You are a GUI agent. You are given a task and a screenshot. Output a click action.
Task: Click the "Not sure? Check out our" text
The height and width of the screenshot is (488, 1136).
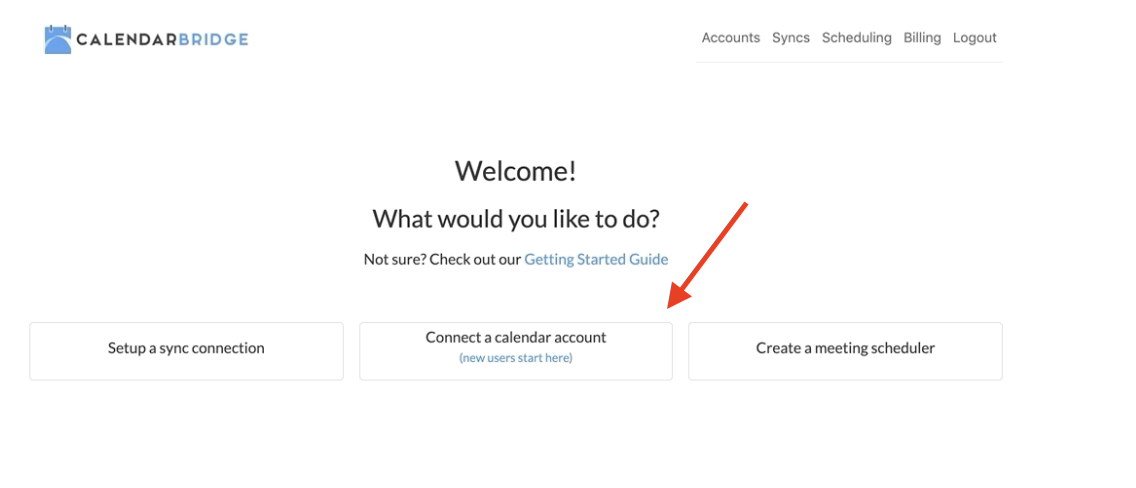coord(442,259)
